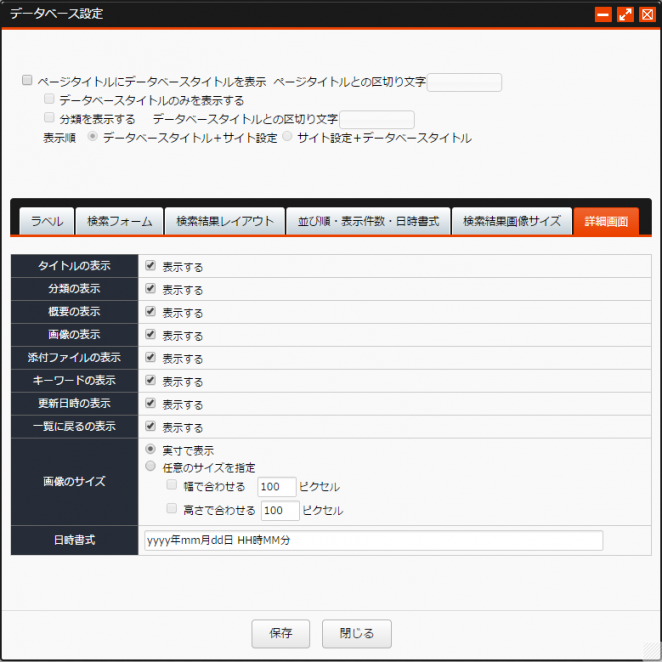Click the 日時書式 row header
The image size is (662, 662).
pos(74,540)
